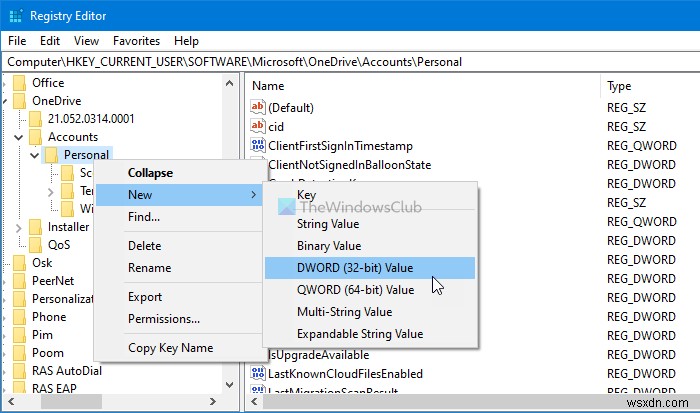700x413 pixels.
Task: Open the Help menu
Action: [x=186, y=41]
